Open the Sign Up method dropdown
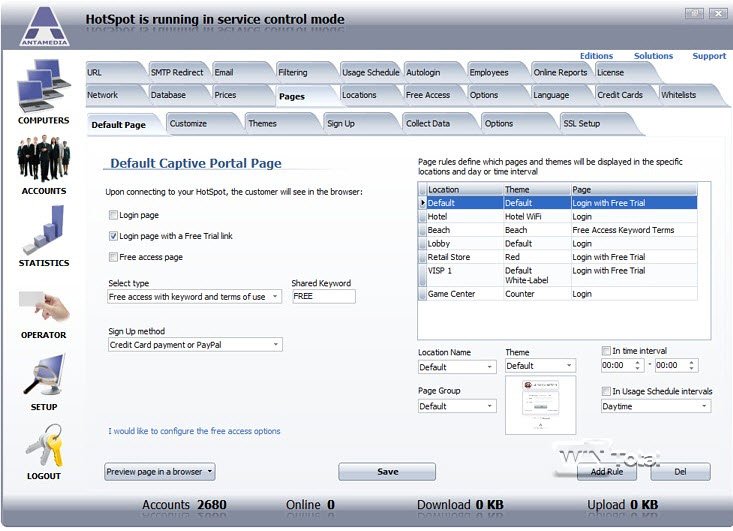The width and height of the screenshot is (733, 531). click(195, 345)
